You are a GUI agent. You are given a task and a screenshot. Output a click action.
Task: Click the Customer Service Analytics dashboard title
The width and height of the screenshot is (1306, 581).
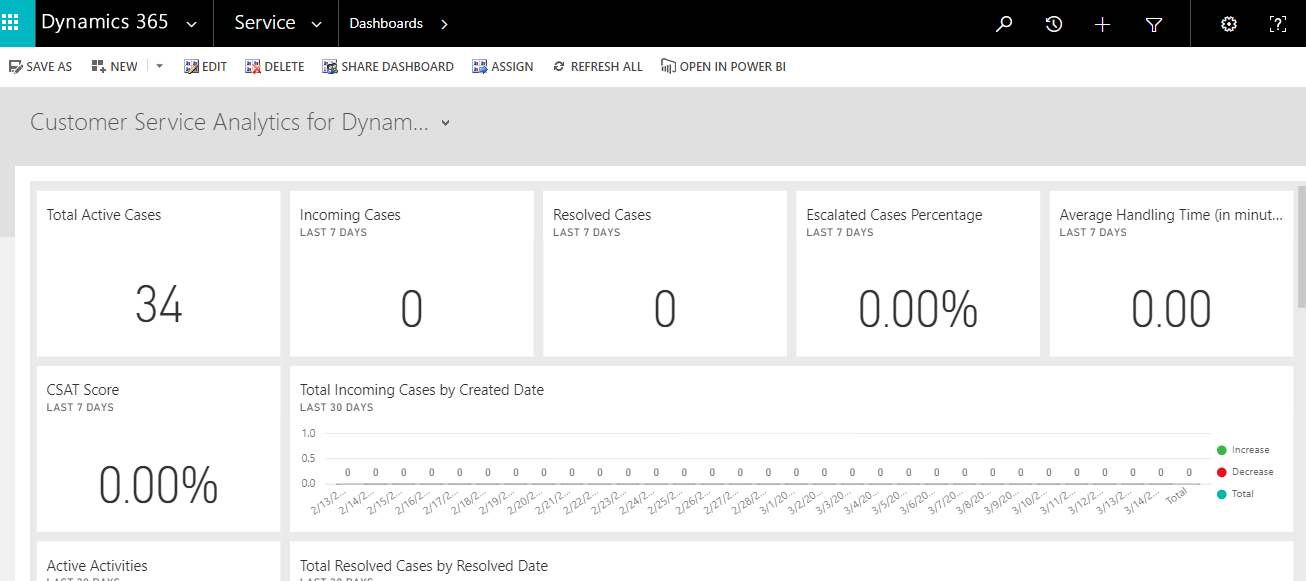tap(229, 123)
